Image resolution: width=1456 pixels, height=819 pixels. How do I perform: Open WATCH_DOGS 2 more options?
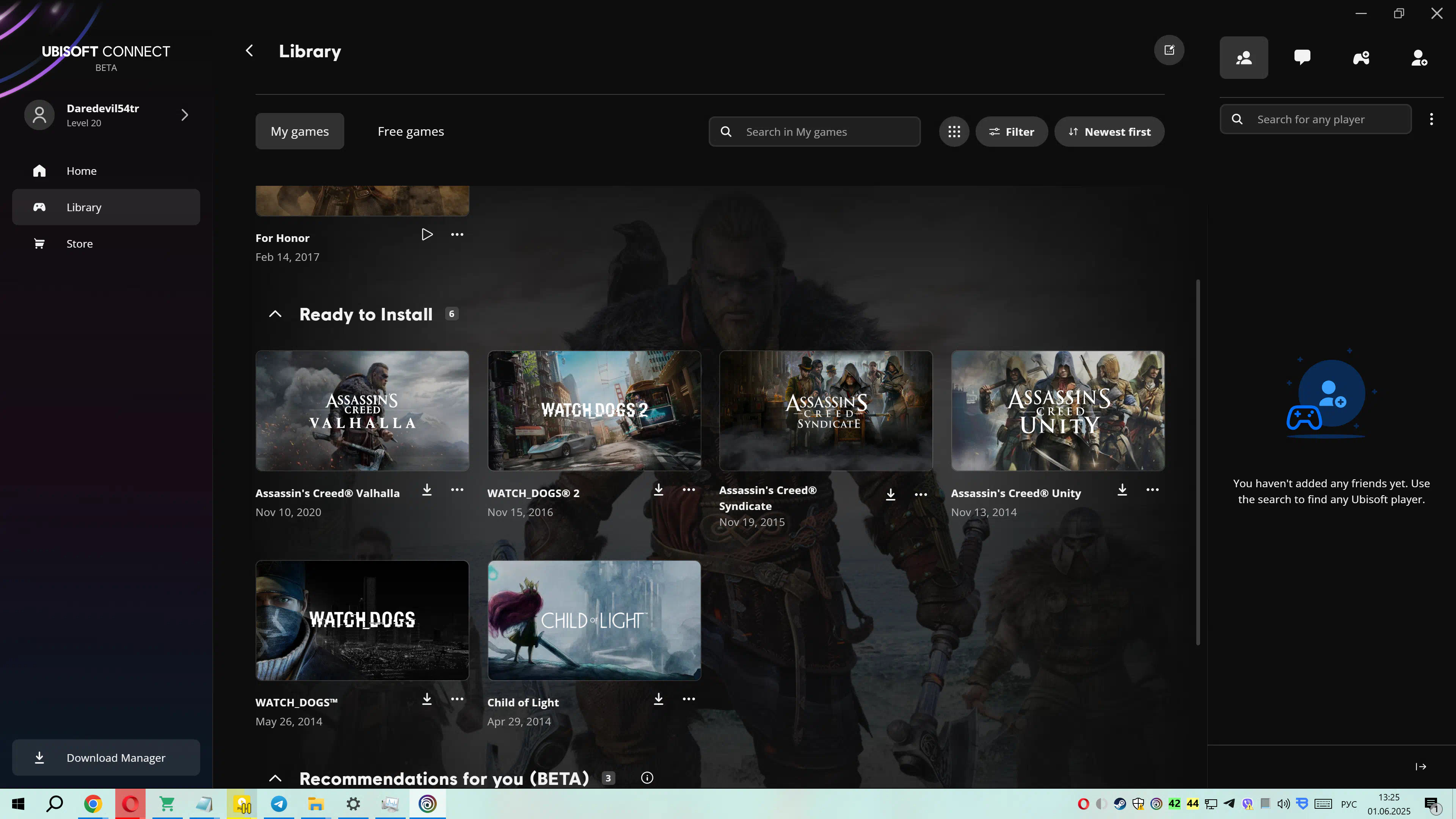pos(689,490)
